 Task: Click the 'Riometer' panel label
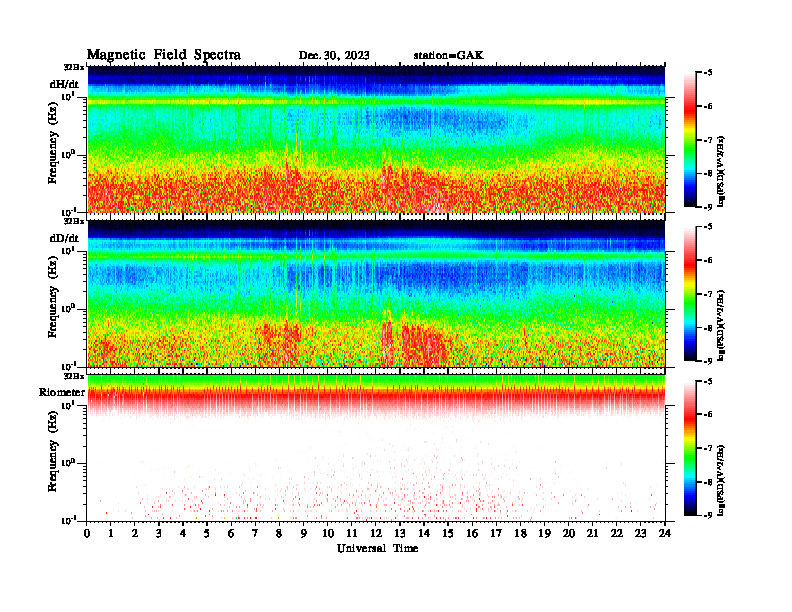coord(62,392)
